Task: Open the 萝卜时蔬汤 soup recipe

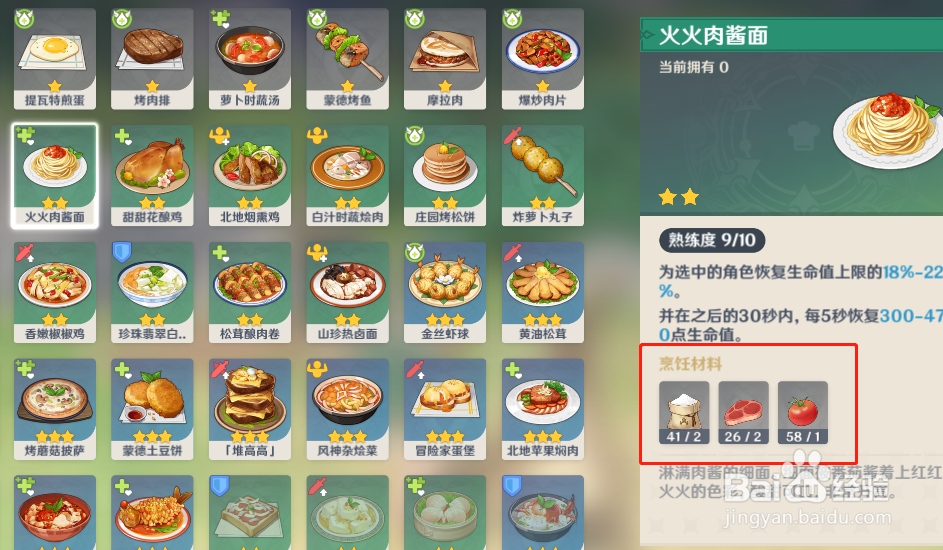Action: pyautogui.click(x=250, y=59)
